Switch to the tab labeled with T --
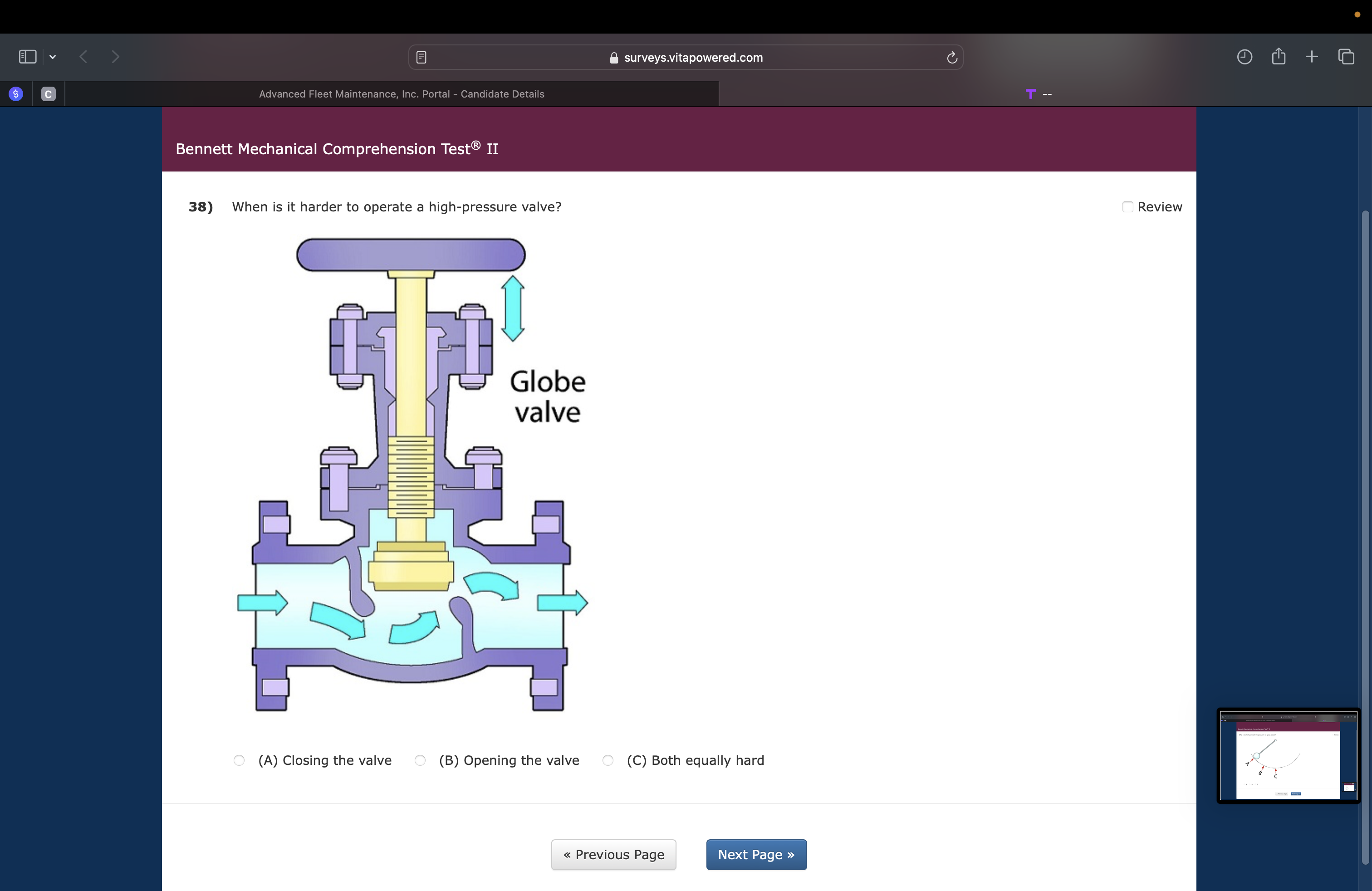1372x891 pixels. [1039, 94]
